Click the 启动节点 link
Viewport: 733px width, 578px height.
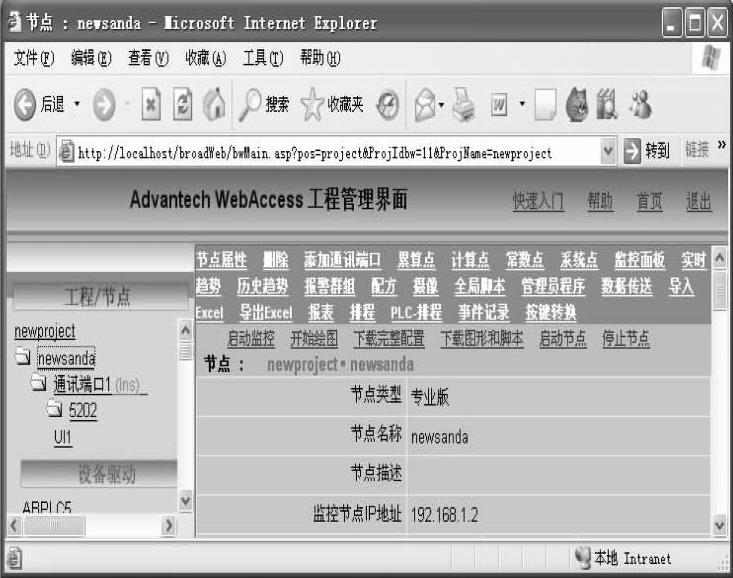click(x=563, y=338)
